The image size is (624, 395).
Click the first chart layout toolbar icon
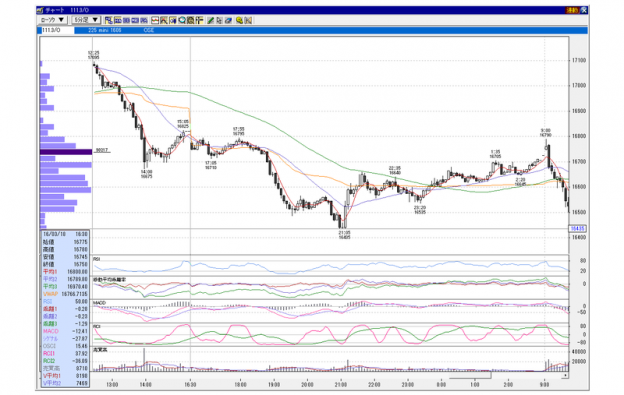coord(108,20)
